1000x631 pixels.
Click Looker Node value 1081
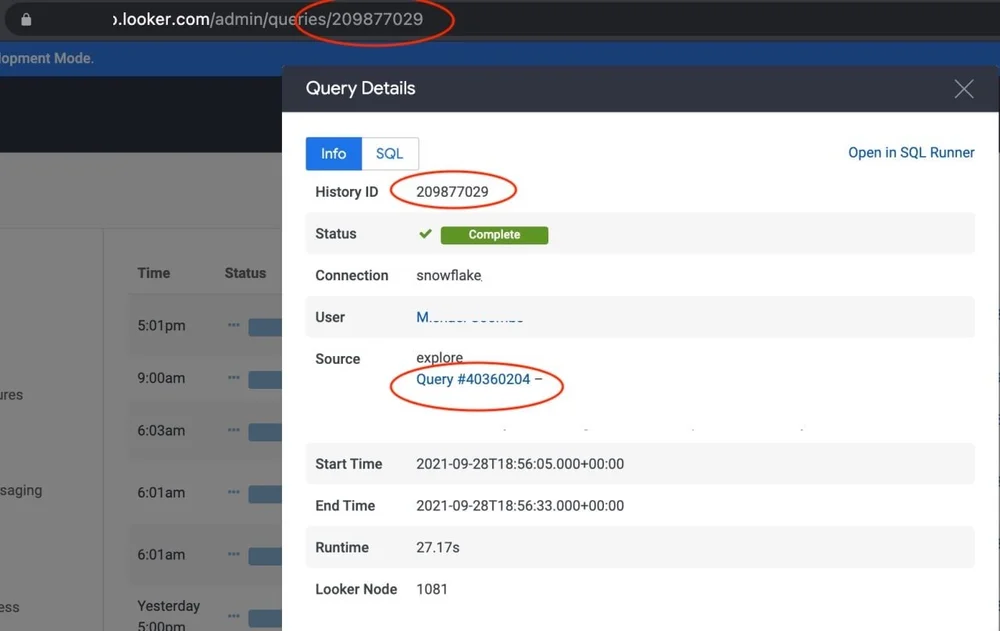point(432,589)
